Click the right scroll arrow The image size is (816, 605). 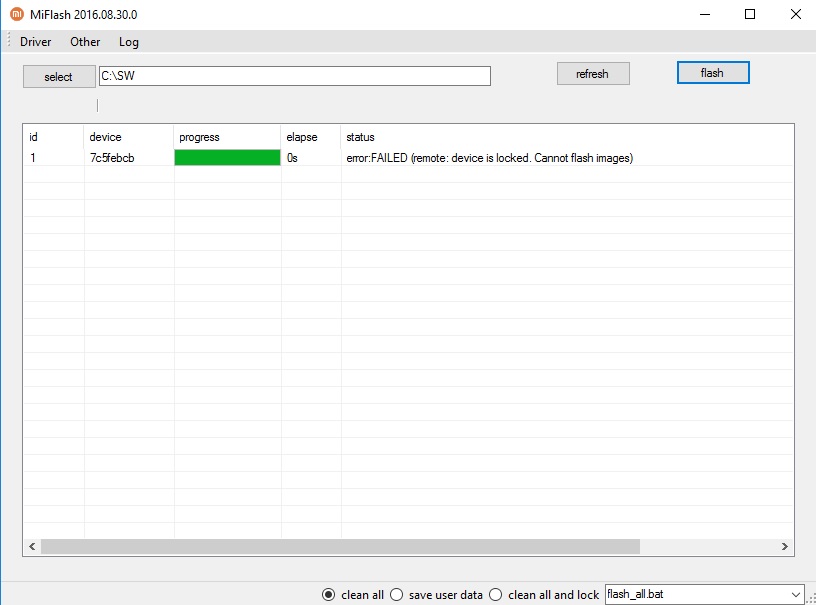[x=784, y=546]
